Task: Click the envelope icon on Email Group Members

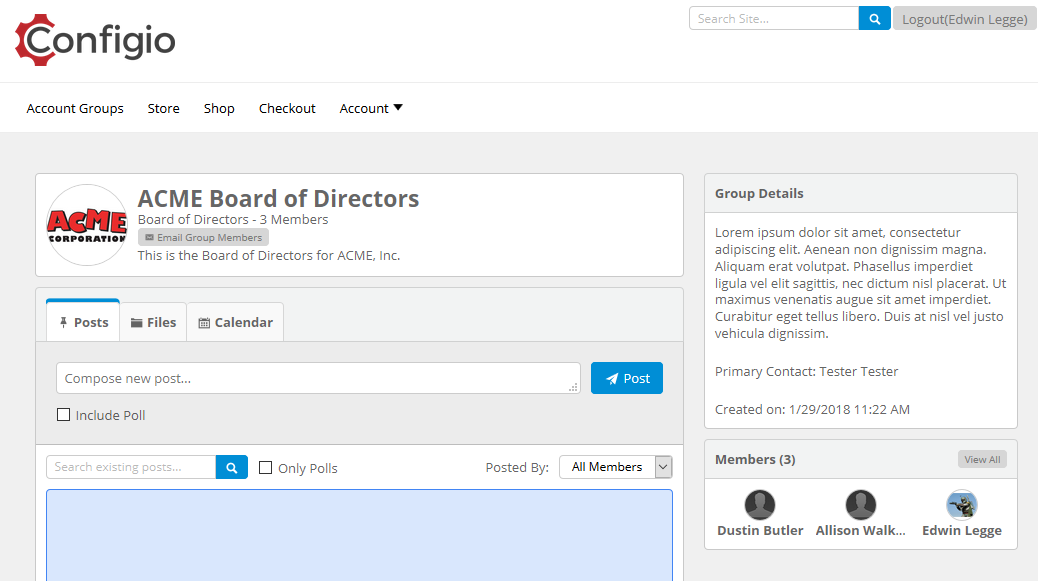Action: click(149, 237)
